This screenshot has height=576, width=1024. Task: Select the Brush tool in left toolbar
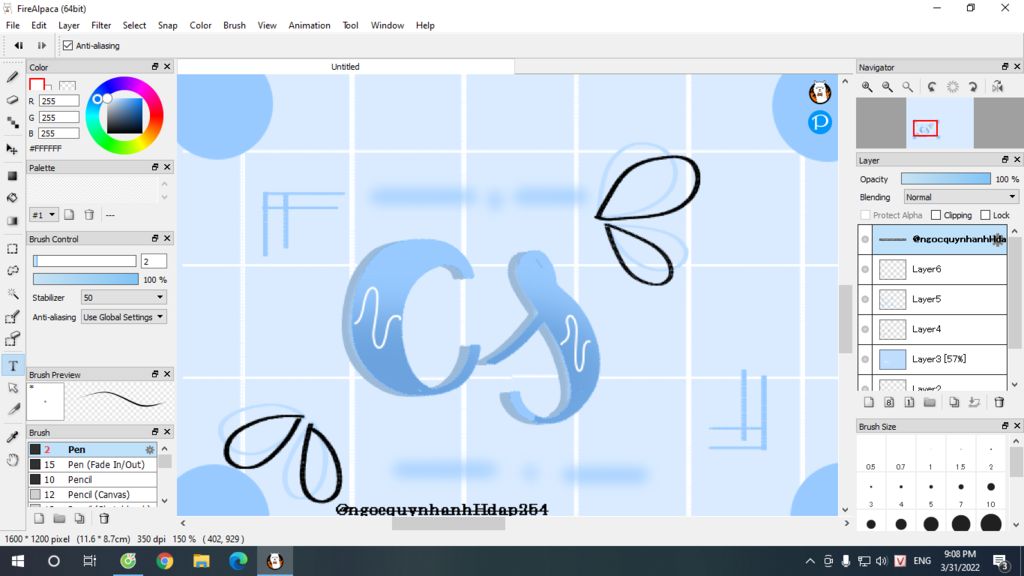pyautogui.click(x=12, y=77)
